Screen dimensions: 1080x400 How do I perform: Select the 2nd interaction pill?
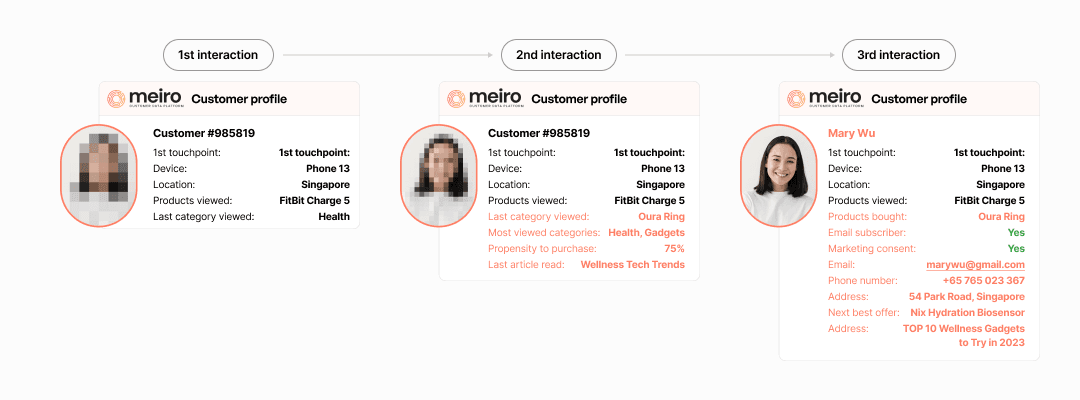click(558, 55)
